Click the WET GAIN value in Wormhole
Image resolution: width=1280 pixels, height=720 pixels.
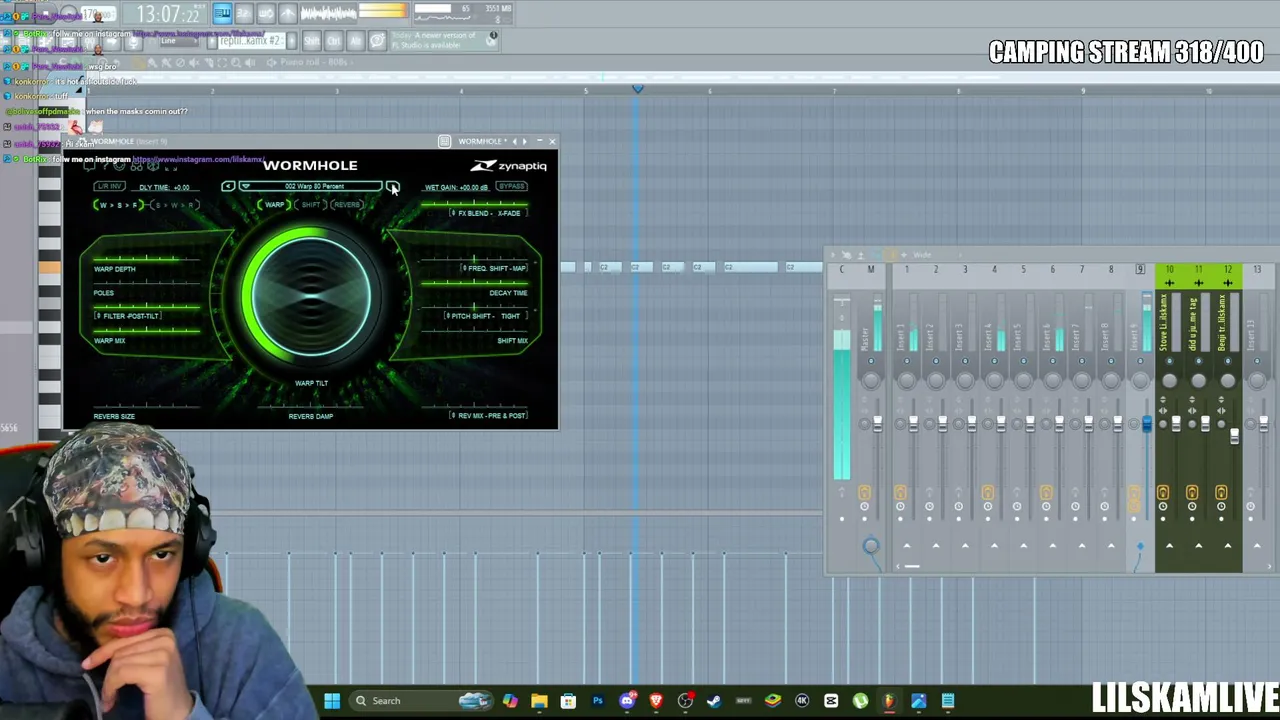coord(456,187)
